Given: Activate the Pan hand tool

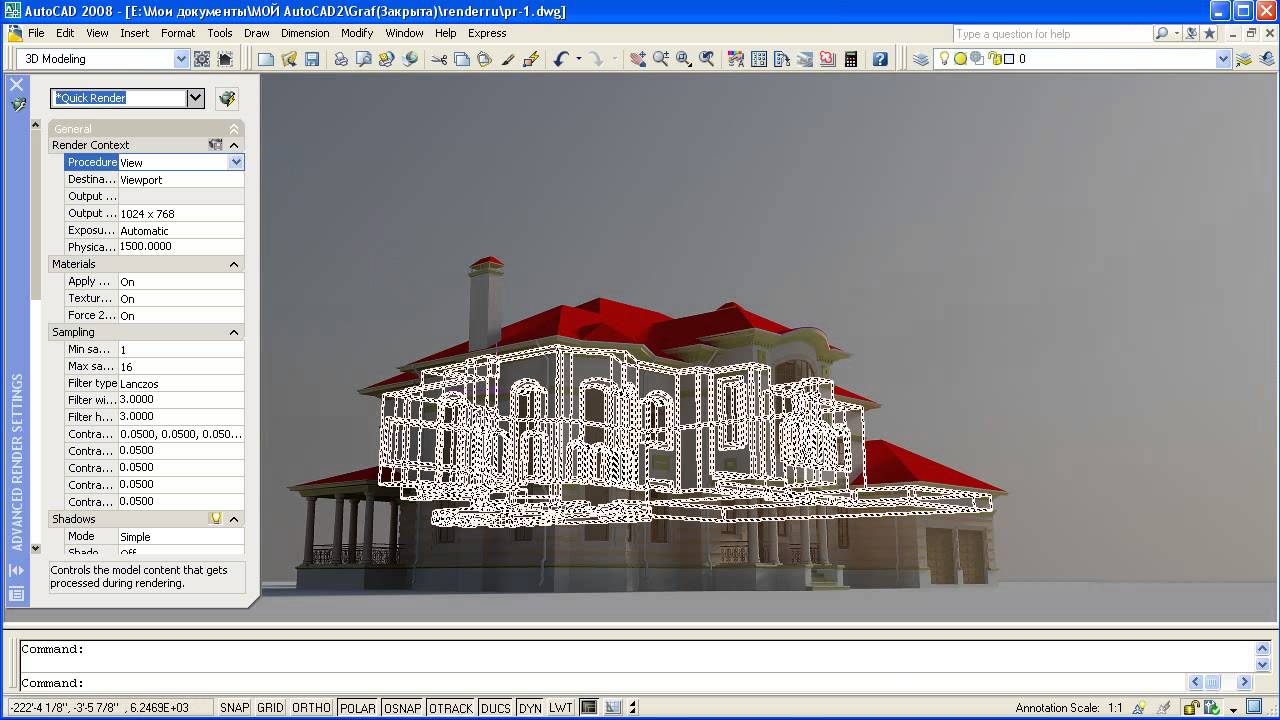Looking at the screenshot, I should [x=638, y=59].
